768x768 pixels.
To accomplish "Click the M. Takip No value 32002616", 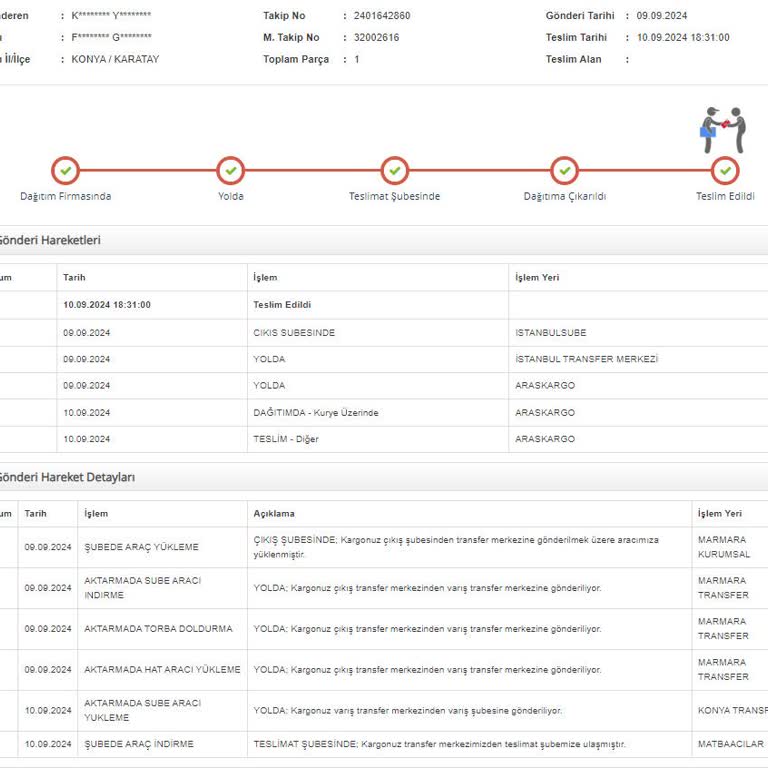I will point(376,37).
